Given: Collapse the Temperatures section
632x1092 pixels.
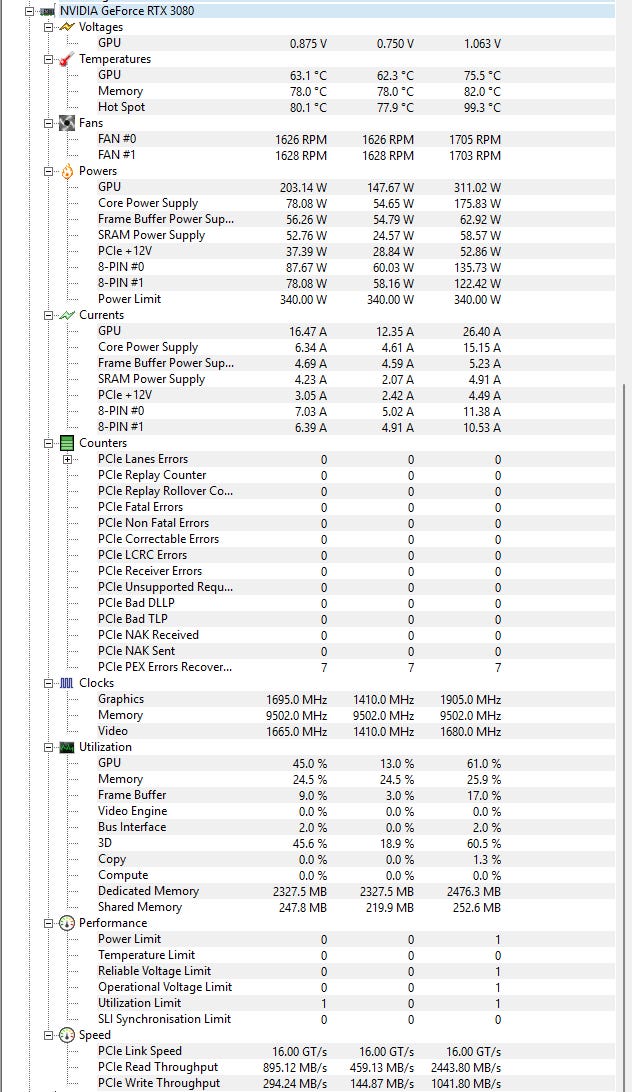Looking at the screenshot, I should (48, 59).
